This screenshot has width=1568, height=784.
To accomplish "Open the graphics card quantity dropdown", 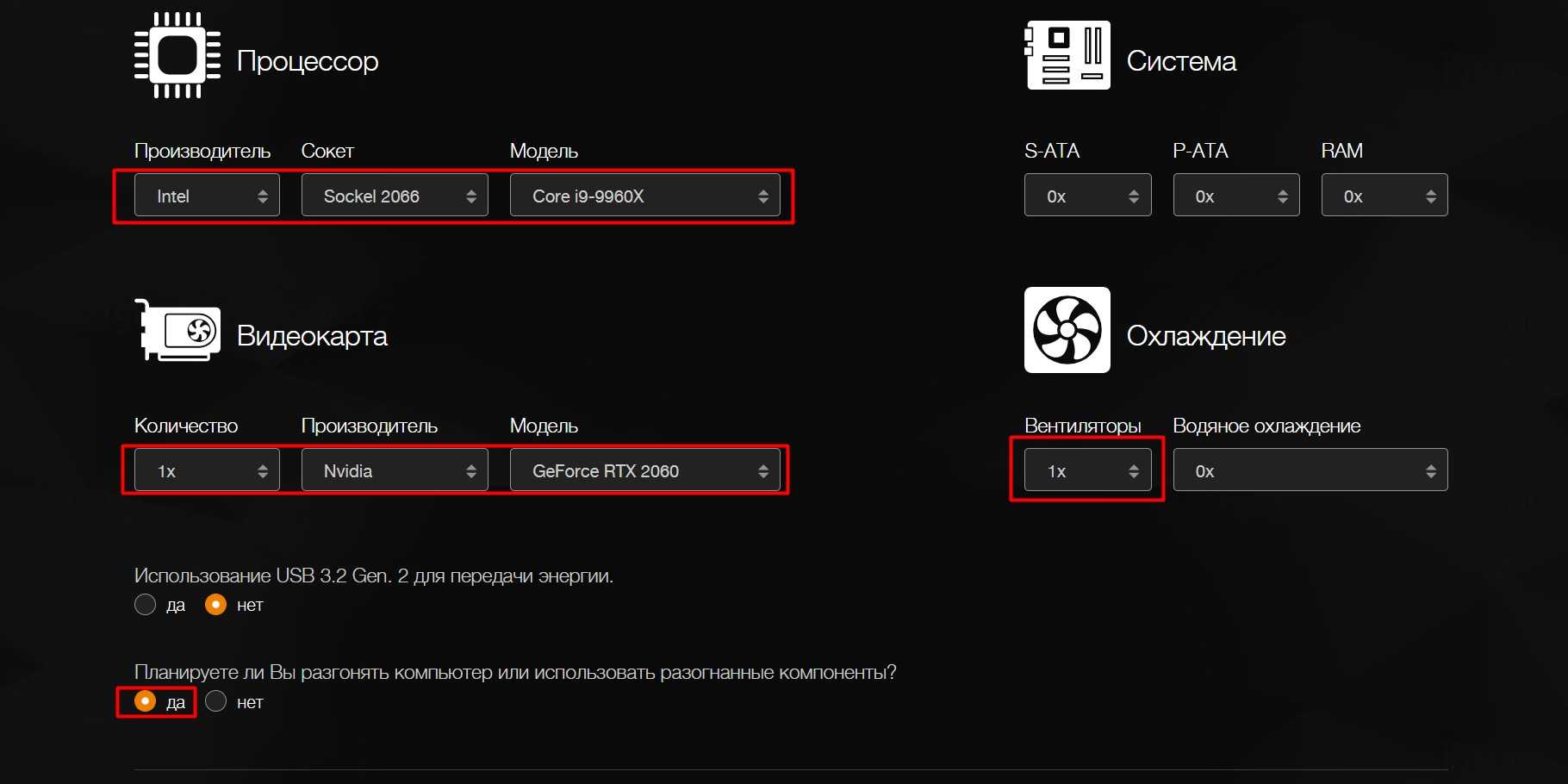I will tap(207, 470).
